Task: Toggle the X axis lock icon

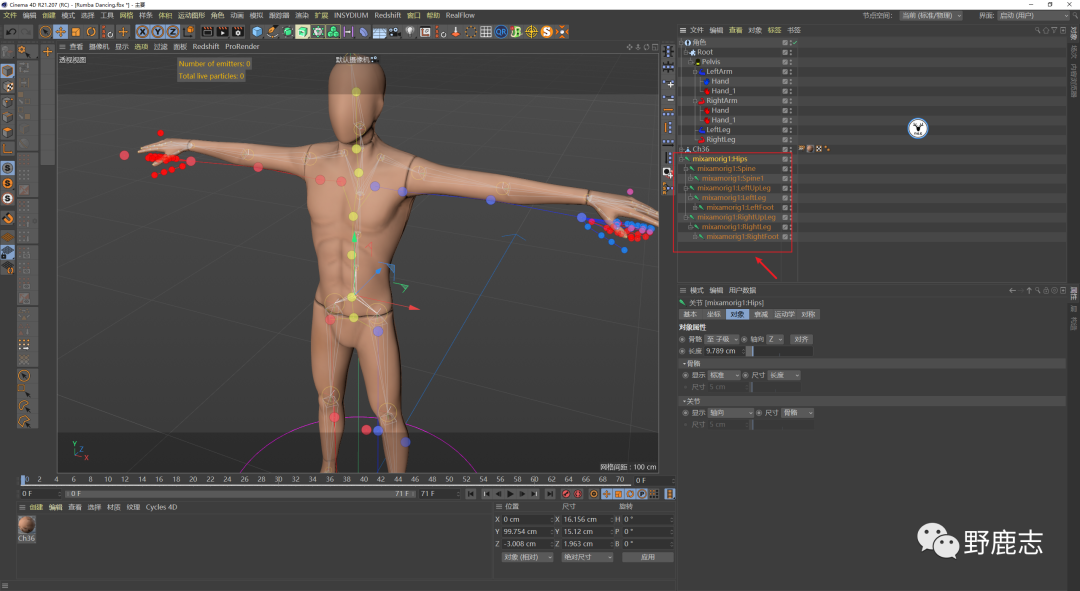Action: pos(142,32)
